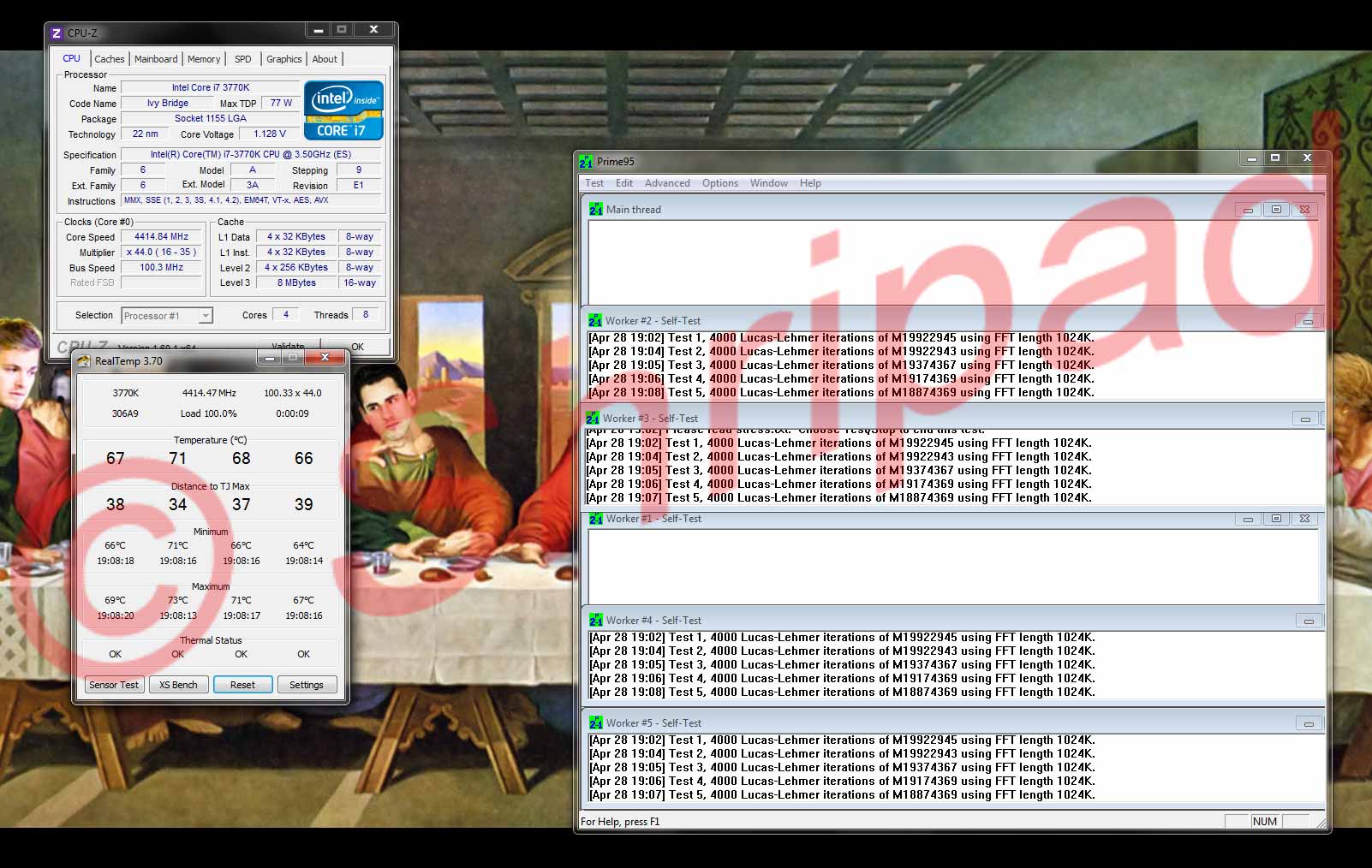Open the Test menu in Prime95
1372x868 pixels.
click(594, 183)
